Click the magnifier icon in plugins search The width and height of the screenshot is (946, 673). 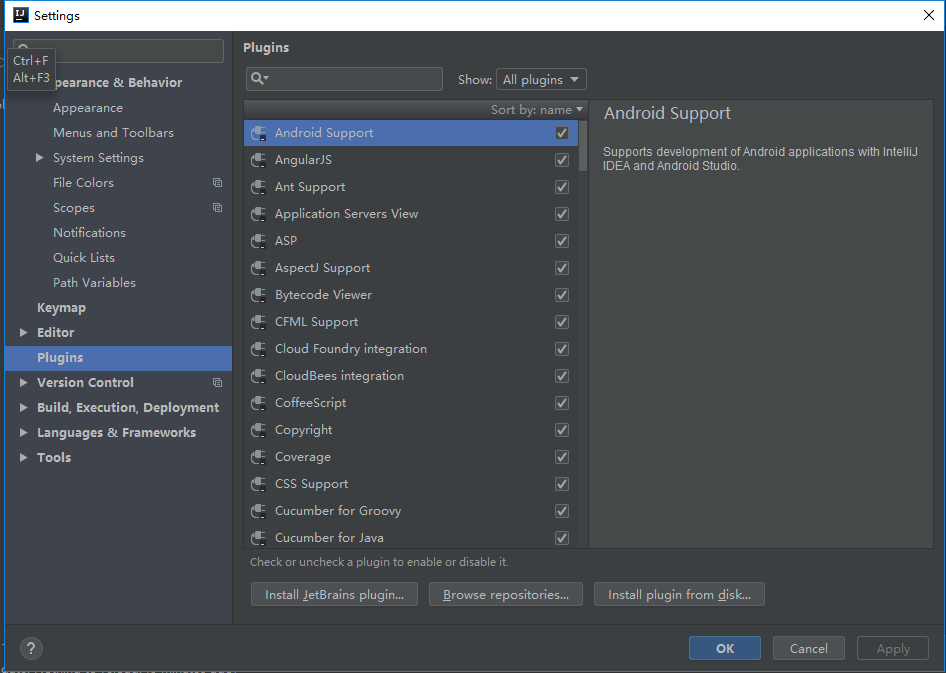point(259,78)
